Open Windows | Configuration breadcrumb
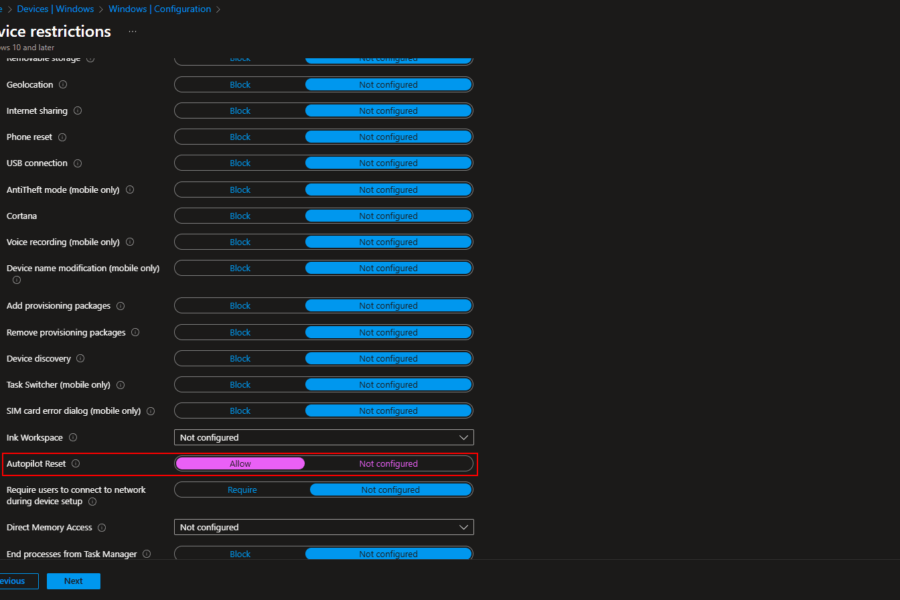This screenshot has height=600, width=900. coord(161,9)
